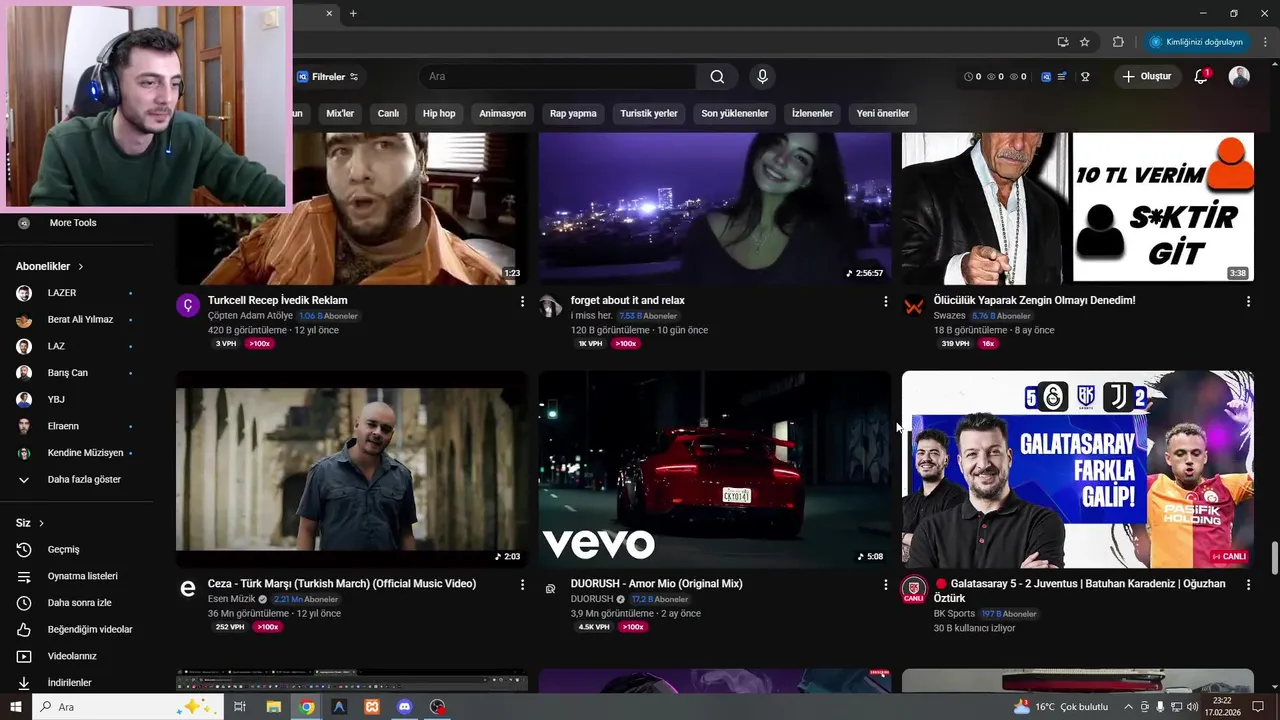1280x720 pixels.
Task: Show hidden tray icons chevron
Action: pos(1129,707)
